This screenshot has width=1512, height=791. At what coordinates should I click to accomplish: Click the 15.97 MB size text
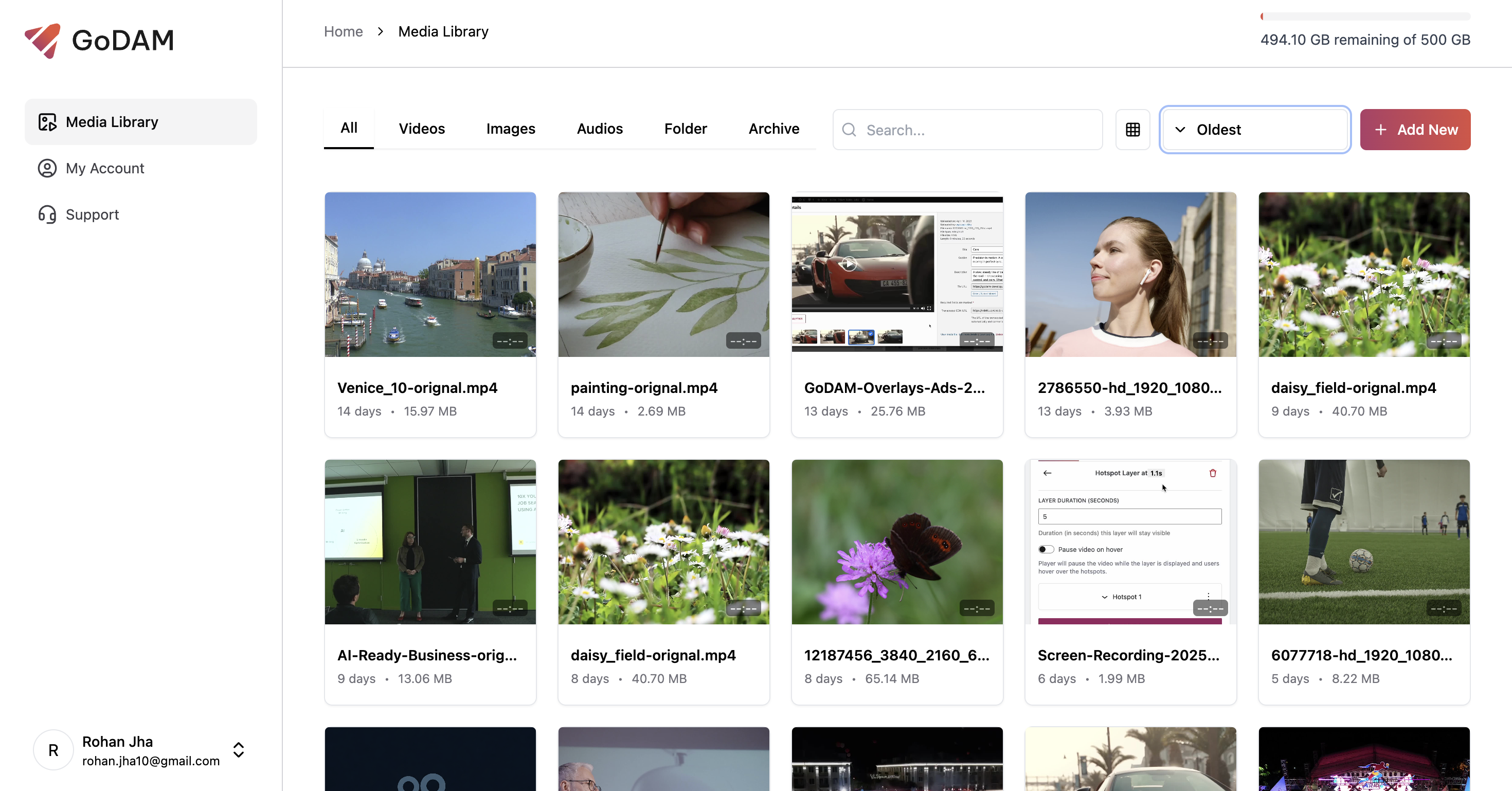click(430, 411)
